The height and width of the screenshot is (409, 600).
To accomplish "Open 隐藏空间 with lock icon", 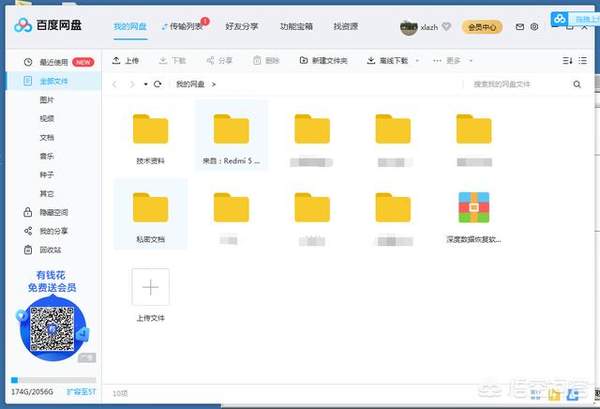I will click(x=46, y=212).
